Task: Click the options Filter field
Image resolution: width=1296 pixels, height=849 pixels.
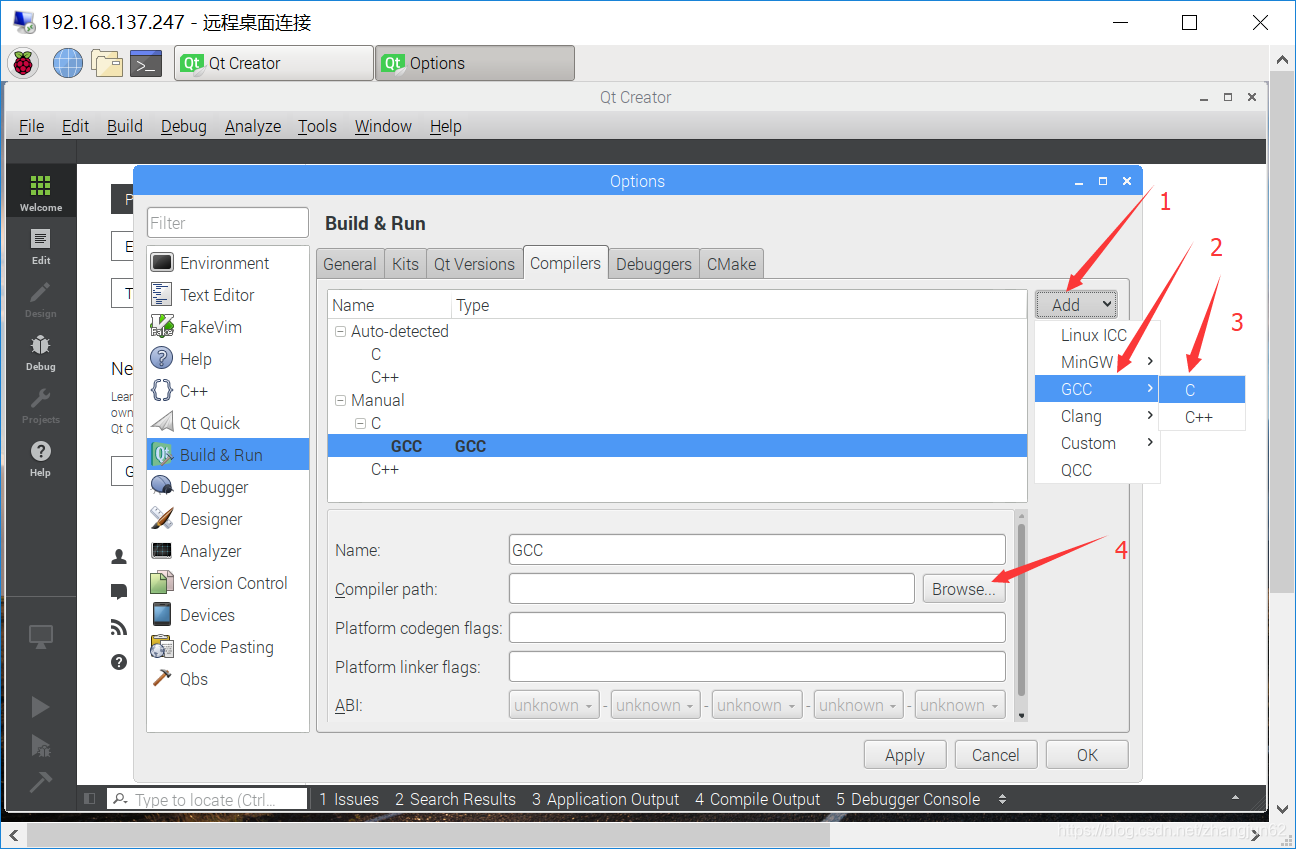Action: pos(228,223)
